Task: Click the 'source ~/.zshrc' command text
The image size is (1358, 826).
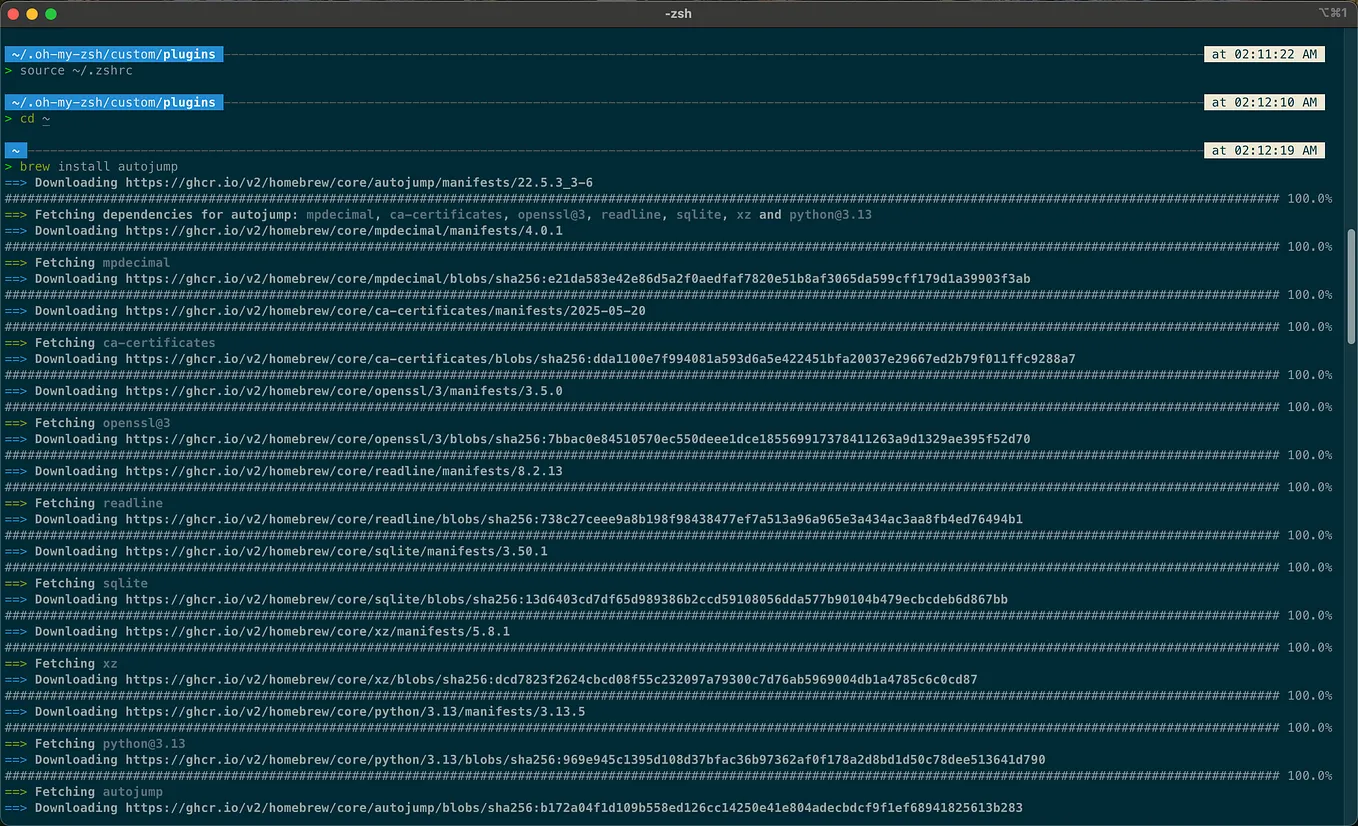Action: point(79,70)
